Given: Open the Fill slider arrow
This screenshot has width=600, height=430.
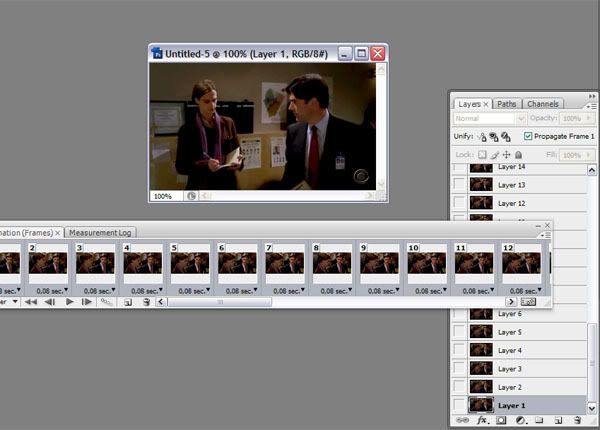Looking at the screenshot, I should point(589,155).
